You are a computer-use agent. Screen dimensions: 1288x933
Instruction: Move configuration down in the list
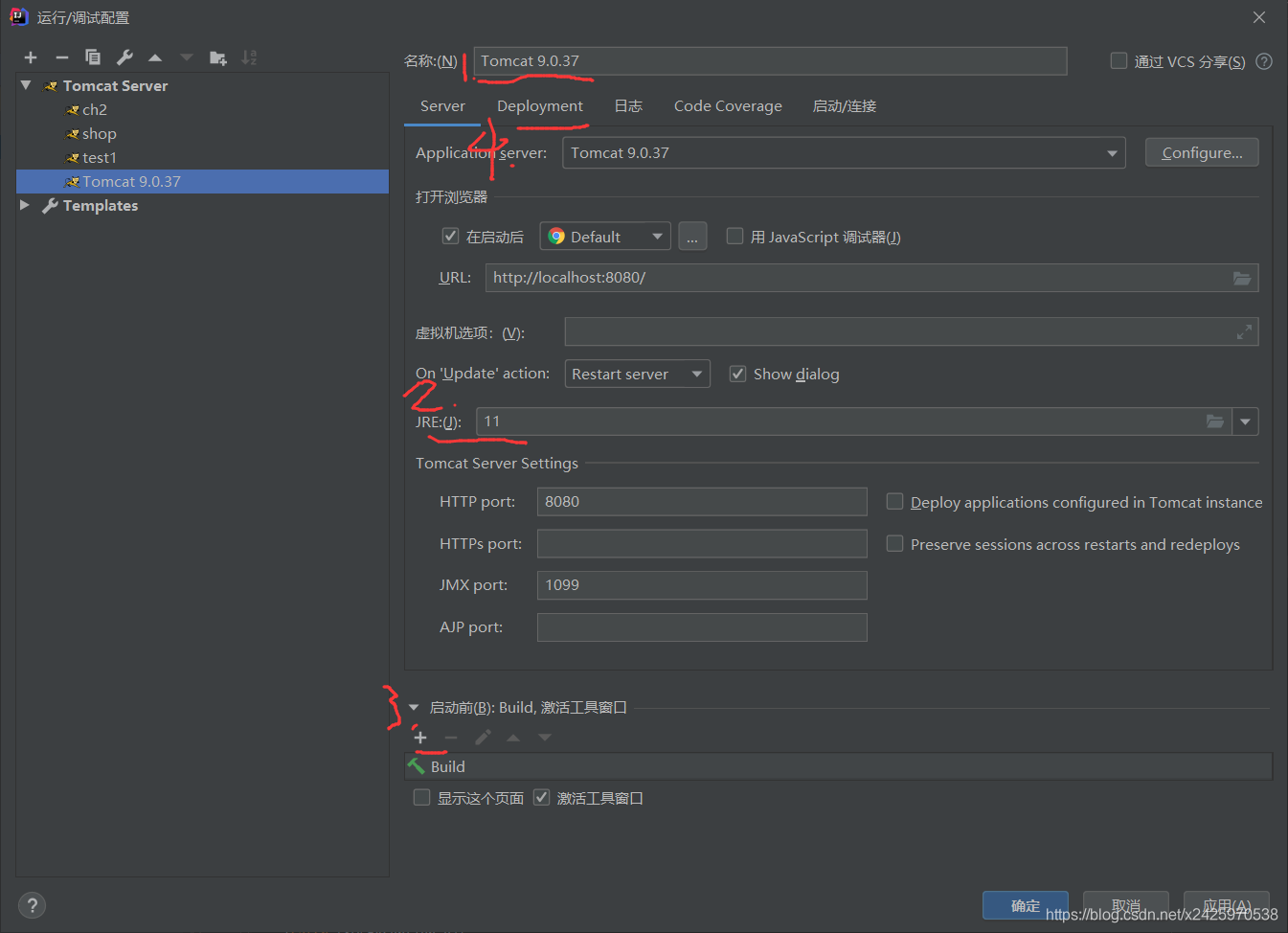click(x=187, y=57)
